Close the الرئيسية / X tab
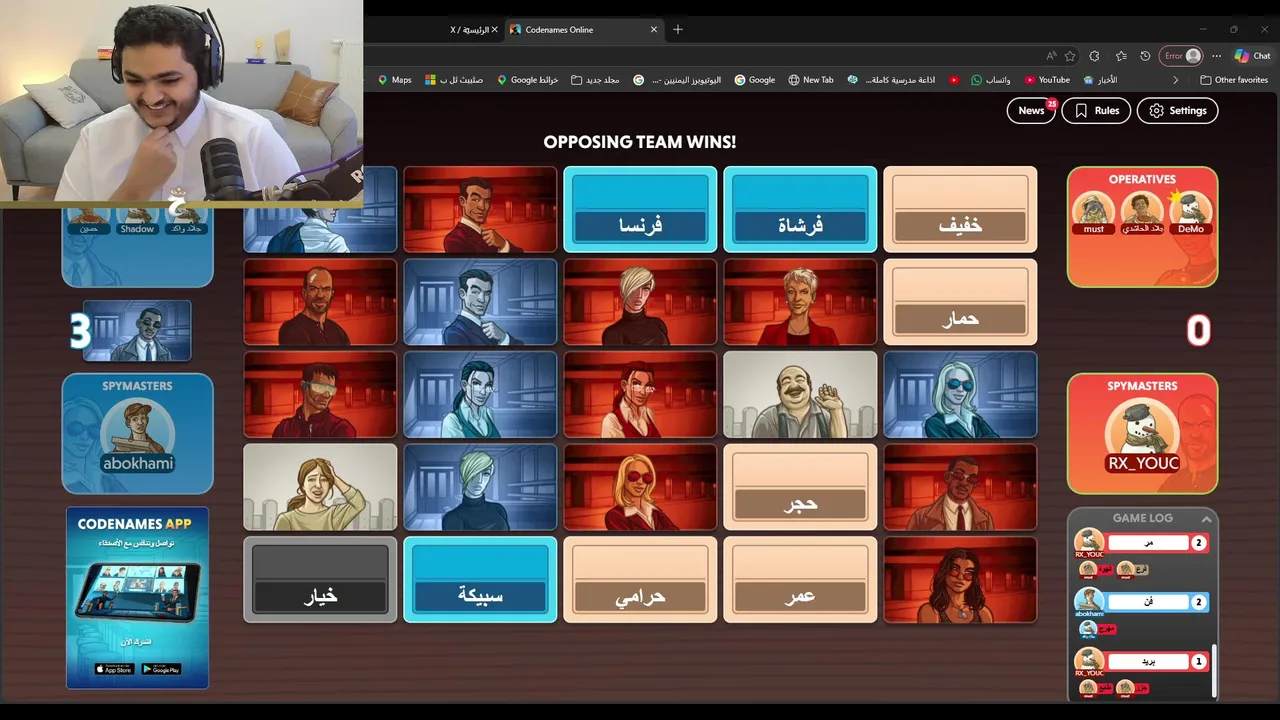Viewport: 1280px width, 720px height. (x=494, y=30)
